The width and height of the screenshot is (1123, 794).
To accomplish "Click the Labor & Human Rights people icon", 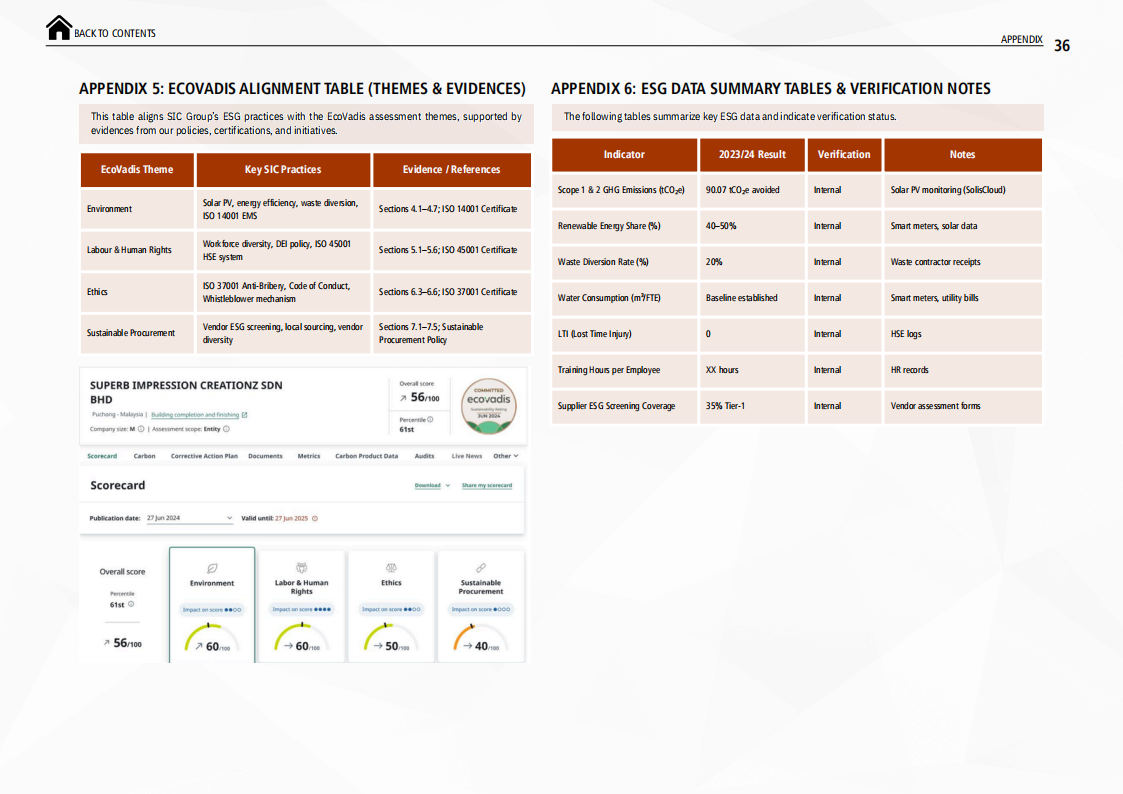I will click(x=301, y=567).
